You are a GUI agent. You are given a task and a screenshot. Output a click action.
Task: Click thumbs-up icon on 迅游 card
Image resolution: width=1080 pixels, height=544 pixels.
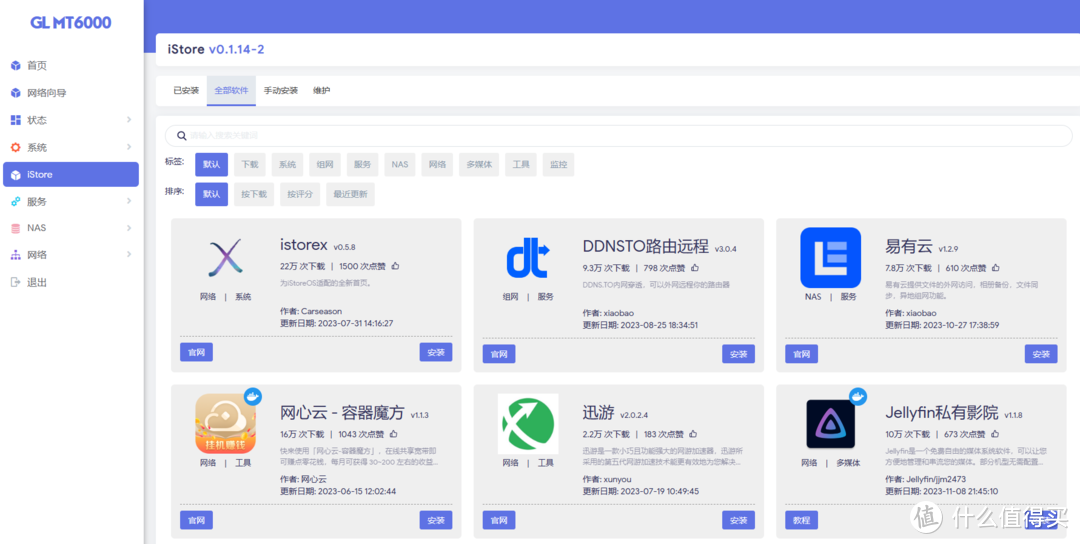tap(693, 434)
